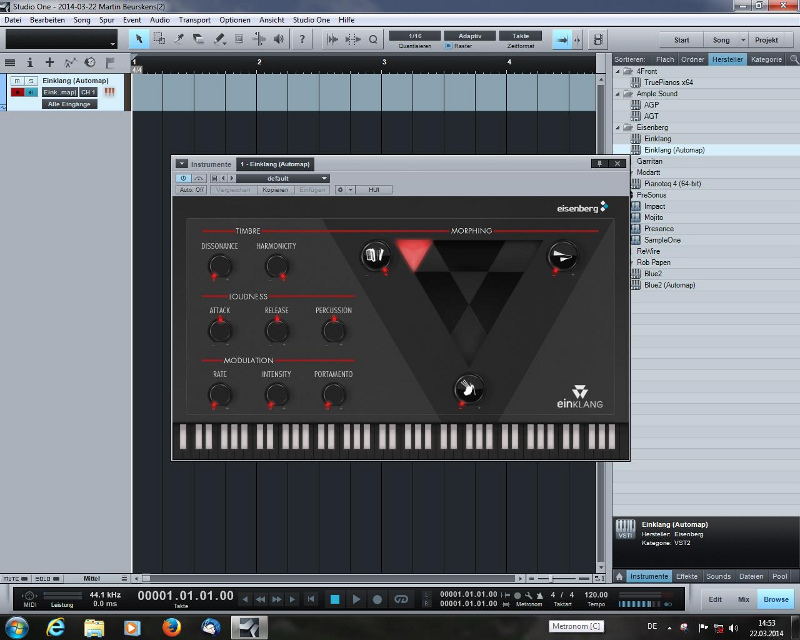Open the keyboard instrument icon on Einklang track

[x=109, y=92]
